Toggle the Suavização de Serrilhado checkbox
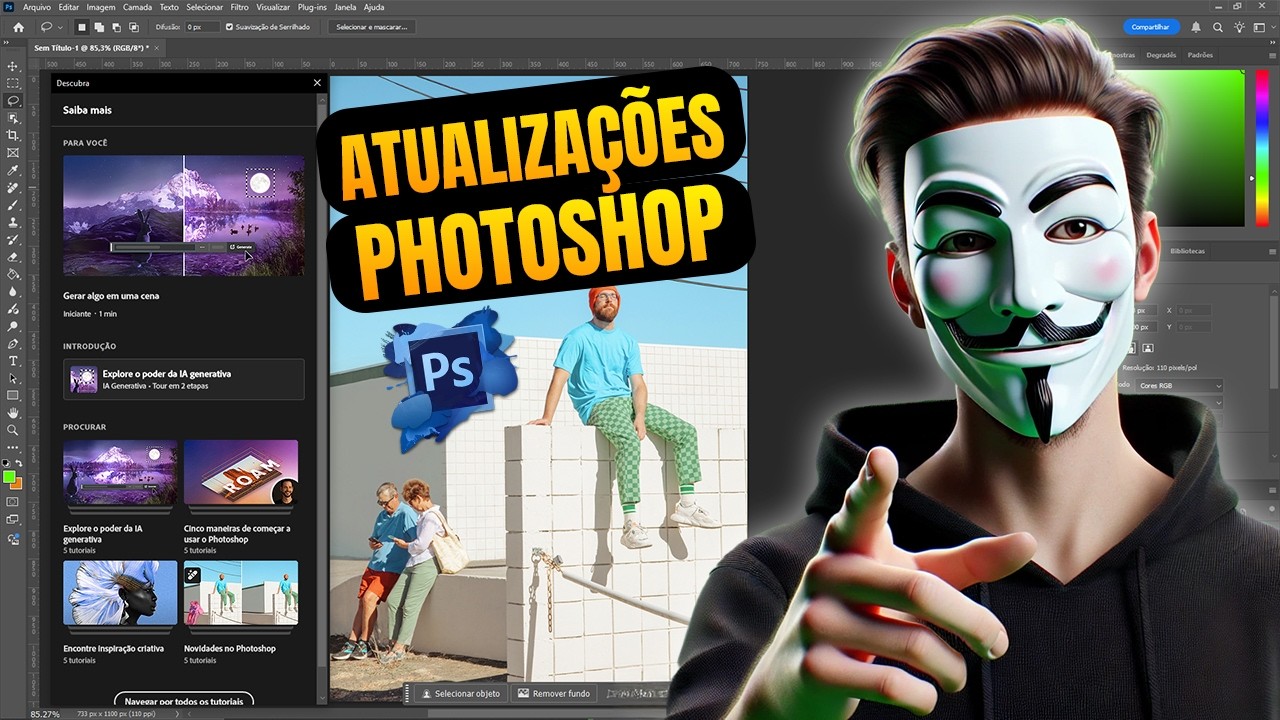 pos(229,27)
